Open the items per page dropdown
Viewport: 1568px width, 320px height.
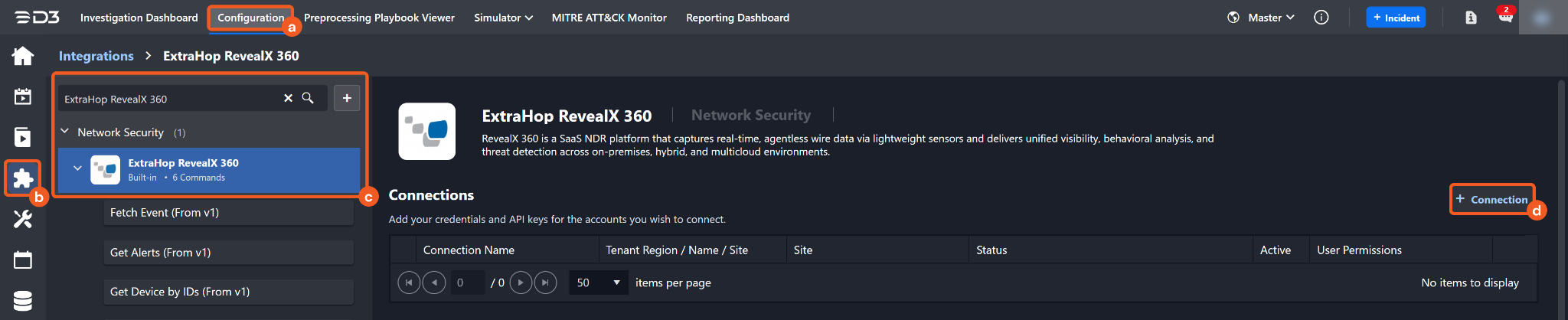click(597, 282)
